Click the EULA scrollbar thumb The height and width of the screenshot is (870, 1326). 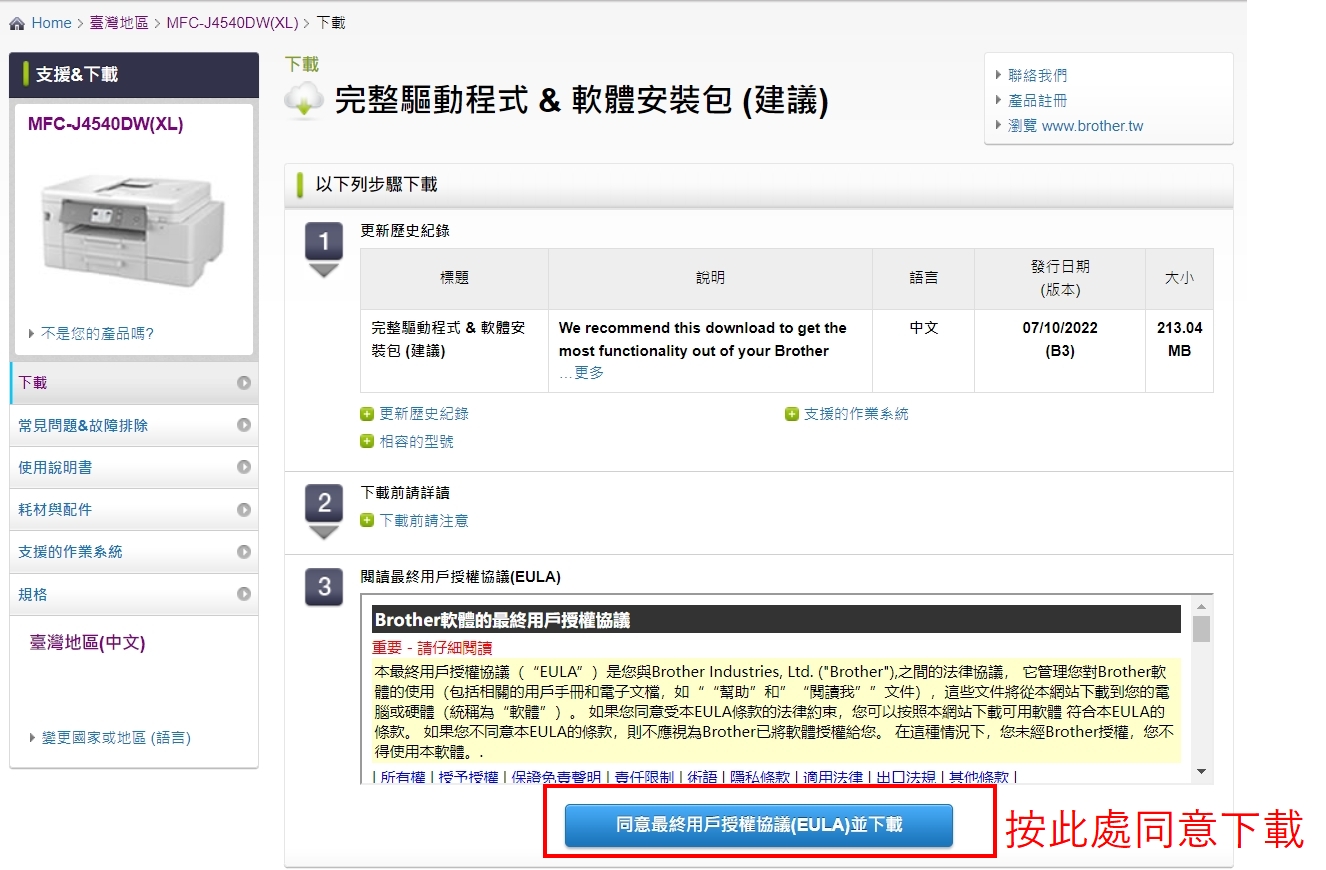point(1202,628)
